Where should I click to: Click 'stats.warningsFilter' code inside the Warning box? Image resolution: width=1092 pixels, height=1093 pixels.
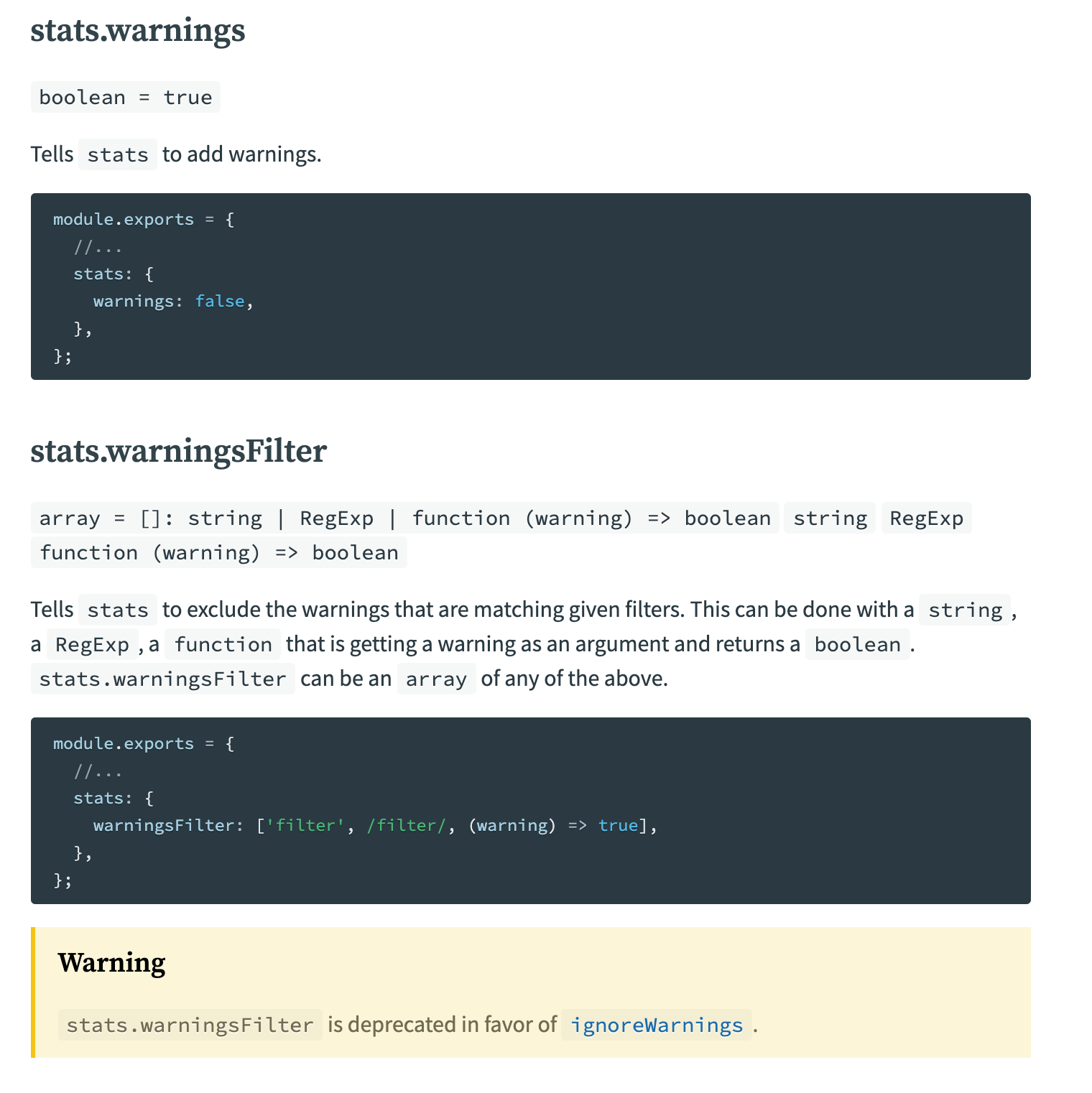pos(190,1025)
